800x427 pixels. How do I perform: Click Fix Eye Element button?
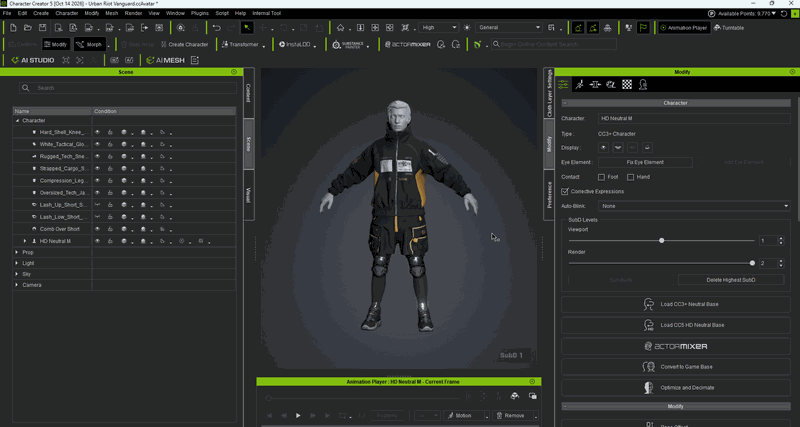point(645,162)
